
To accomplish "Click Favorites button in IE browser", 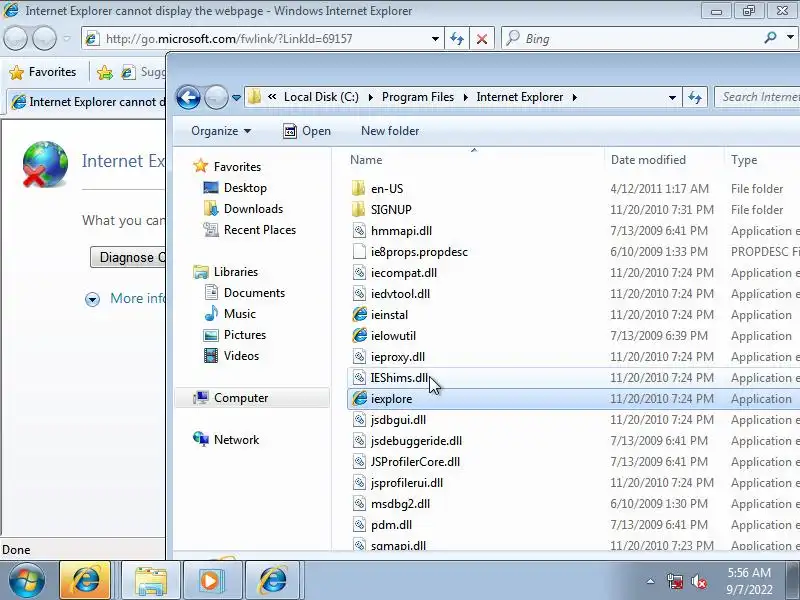I will pyautogui.click(x=43, y=72).
